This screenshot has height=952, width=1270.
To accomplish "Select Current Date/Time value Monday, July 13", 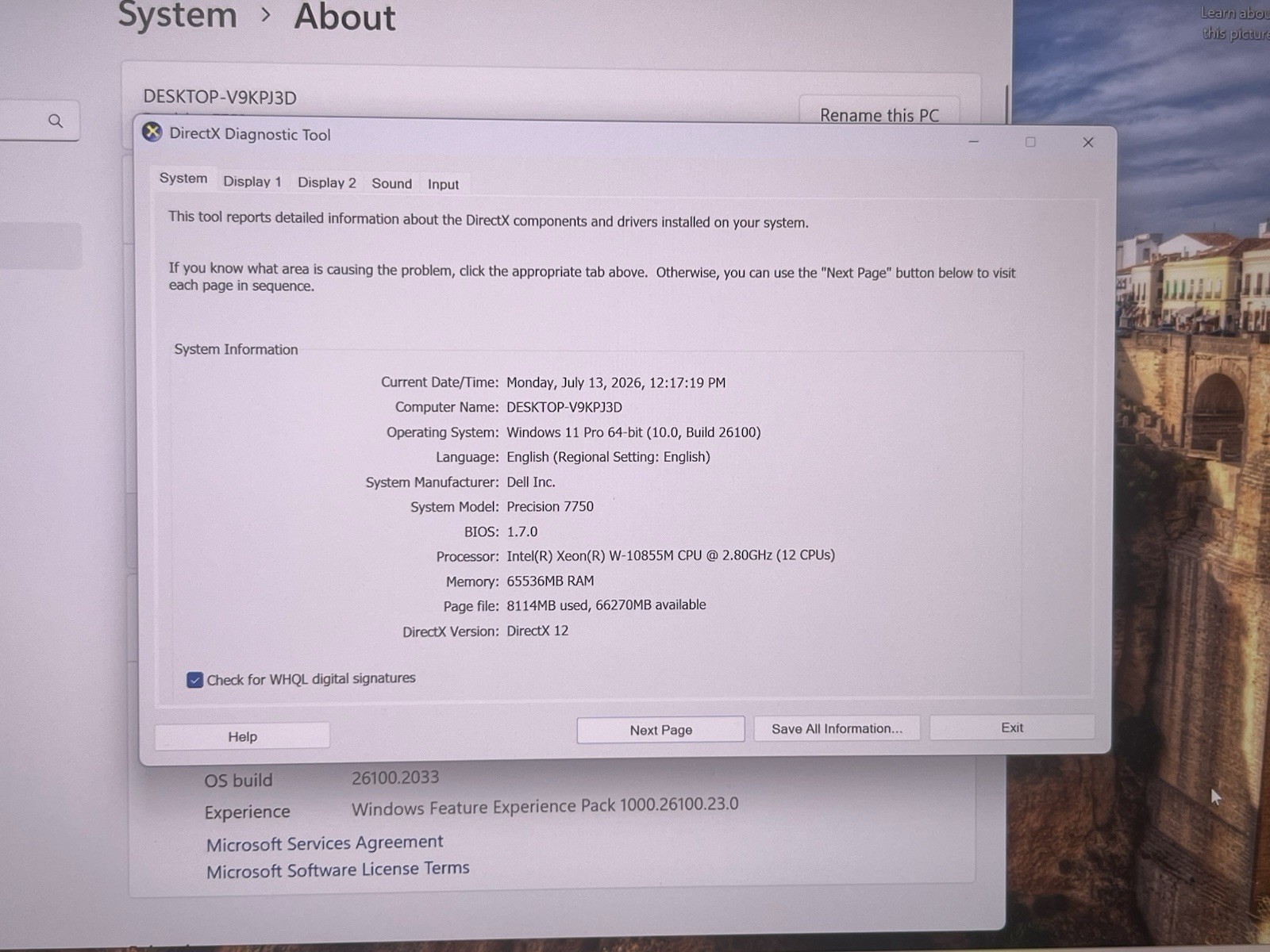I will pyautogui.click(x=616, y=382).
